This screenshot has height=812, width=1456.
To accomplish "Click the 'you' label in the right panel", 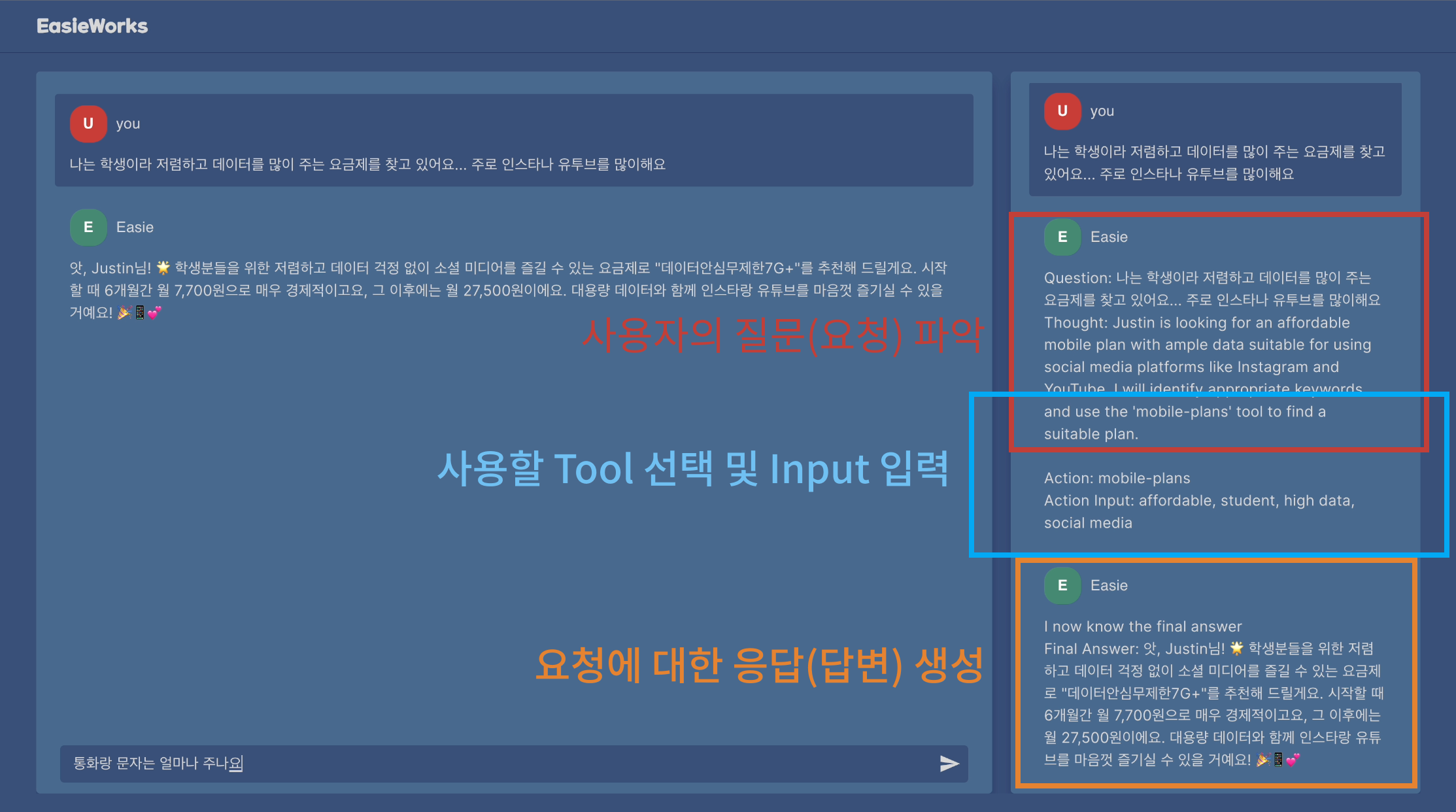I will [x=1102, y=111].
